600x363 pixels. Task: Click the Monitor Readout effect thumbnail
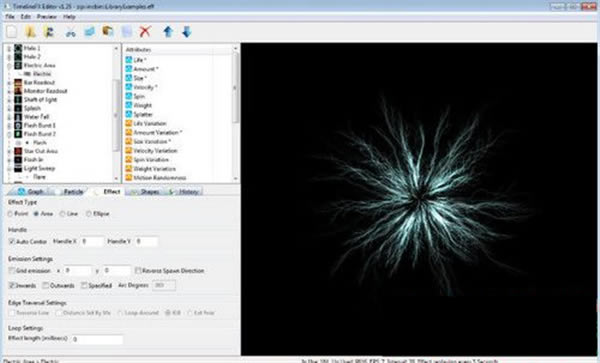(18, 91)
